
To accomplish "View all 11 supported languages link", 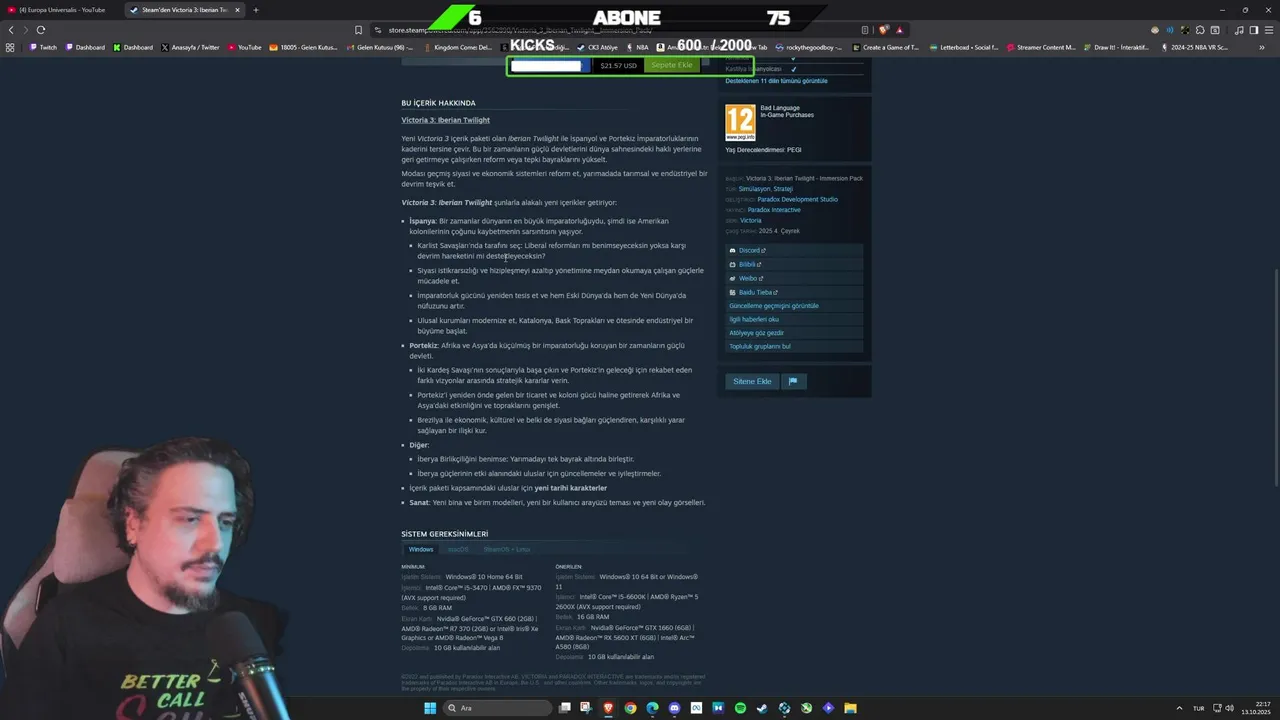I will point(777,81).
